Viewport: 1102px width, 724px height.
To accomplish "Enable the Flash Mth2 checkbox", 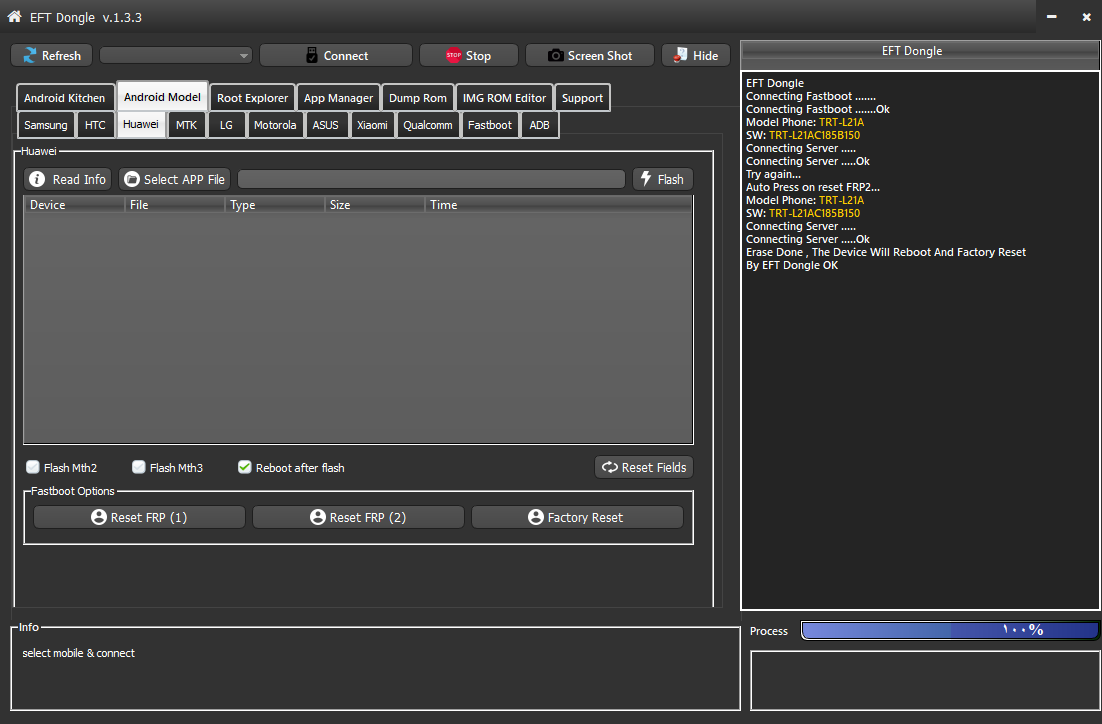I will (32, 467).
